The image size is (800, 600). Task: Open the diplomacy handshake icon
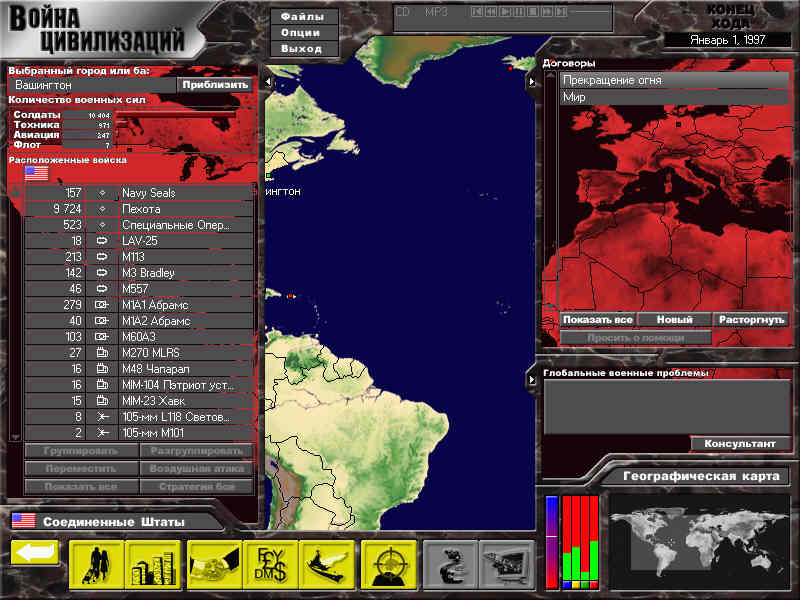(x=213, y=565)
